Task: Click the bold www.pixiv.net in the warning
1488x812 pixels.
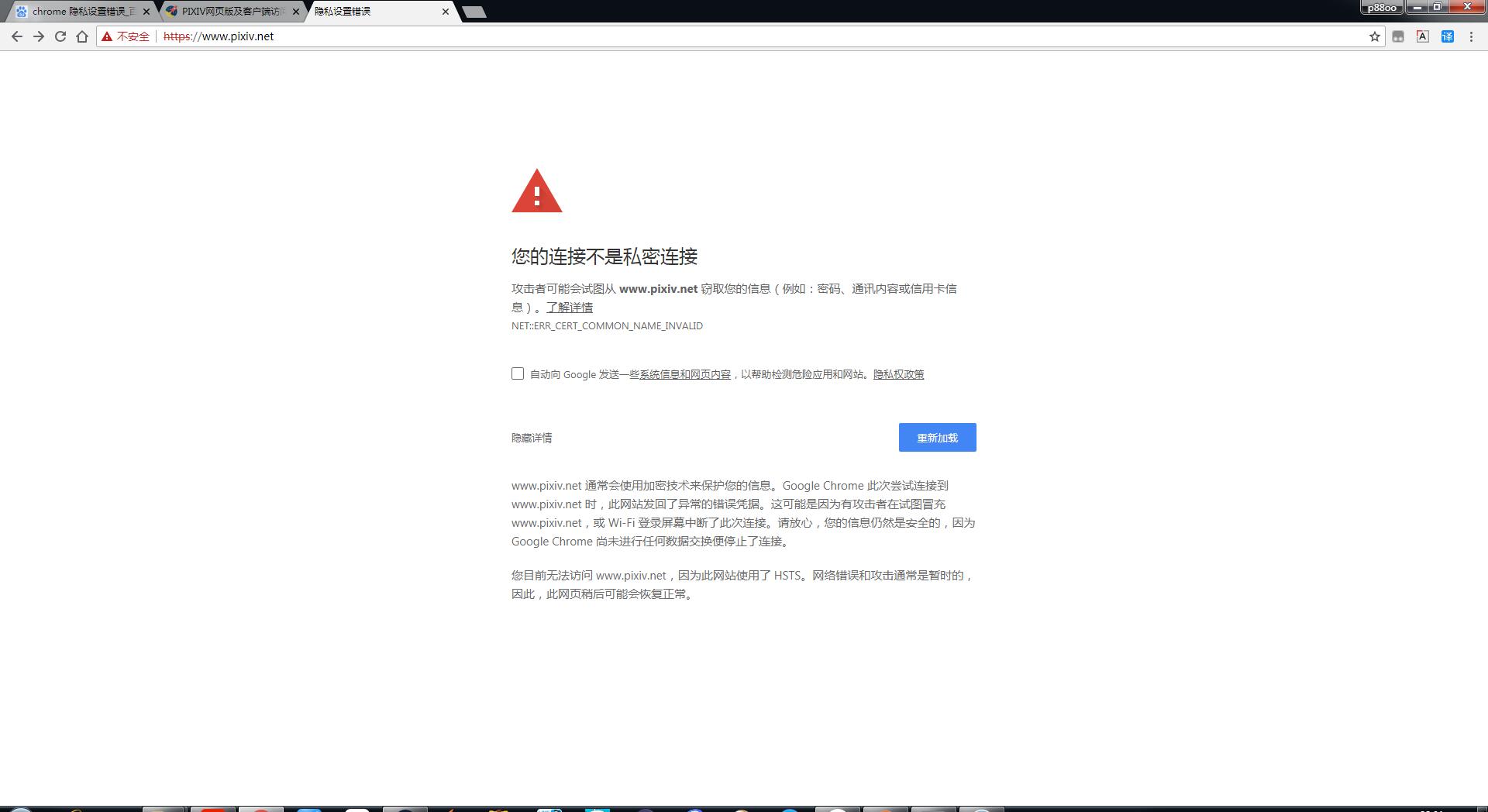Action: [x=658, y=289]
